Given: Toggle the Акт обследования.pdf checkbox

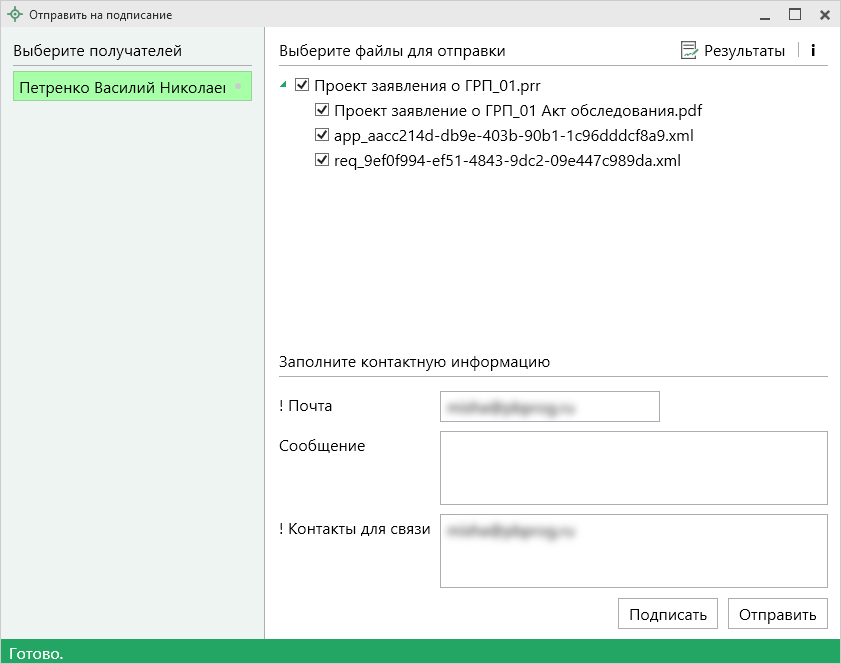Looking at the screenshot, I should click(x=322, y=110).
